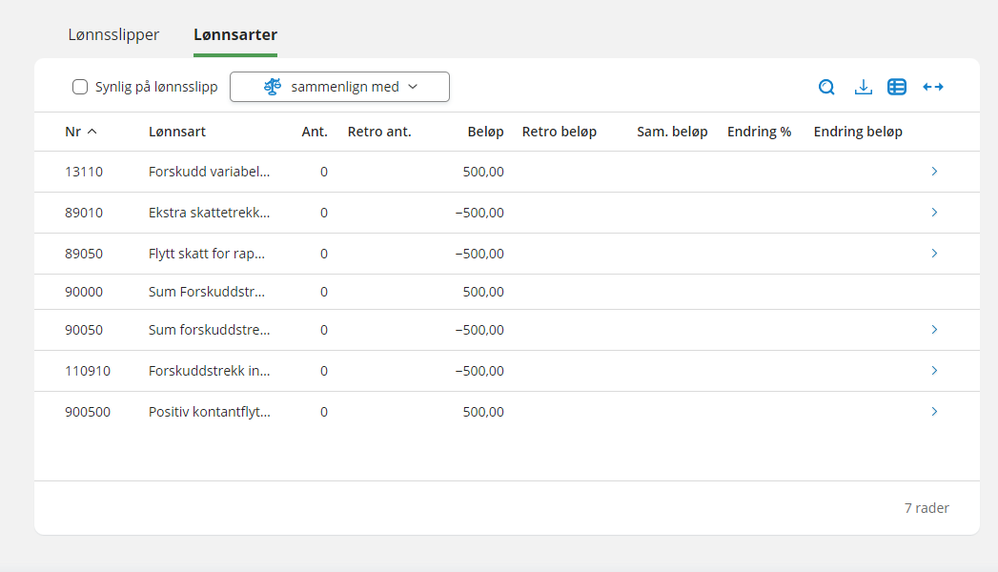Sort by the Endring % column header

click(759, 132)
